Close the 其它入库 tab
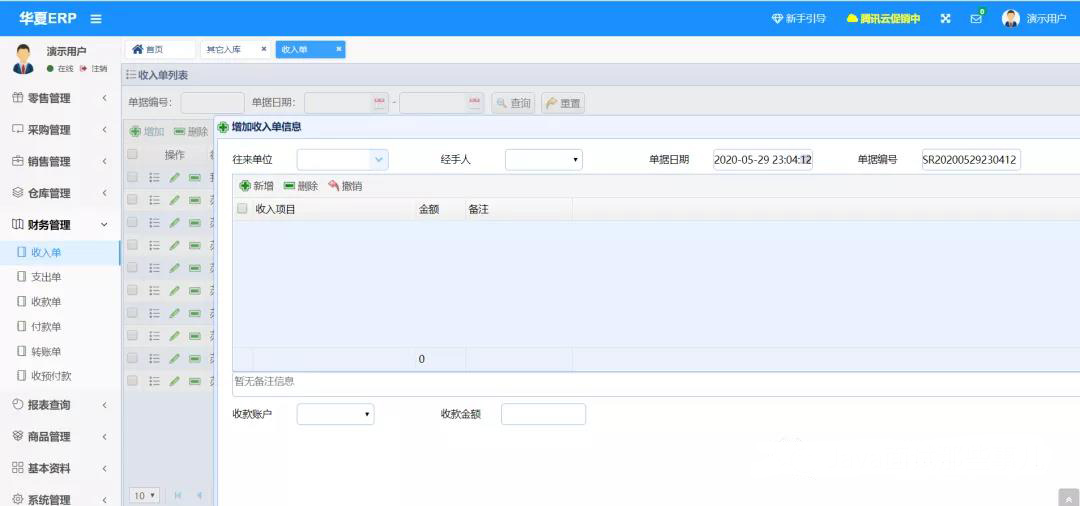Viewport: 1080px width, 506px height. click(264, 49)
